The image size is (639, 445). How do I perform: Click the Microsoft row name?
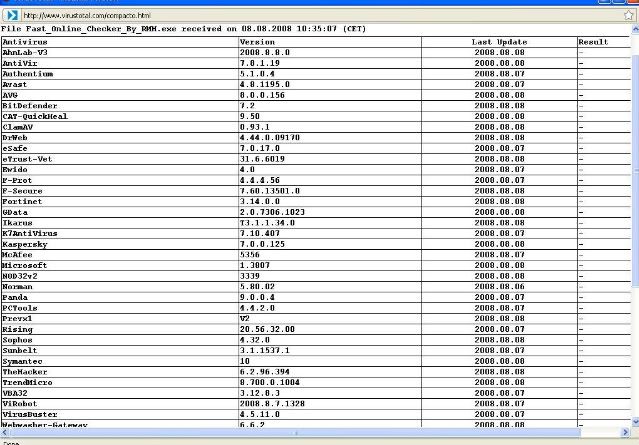[25, 265]
